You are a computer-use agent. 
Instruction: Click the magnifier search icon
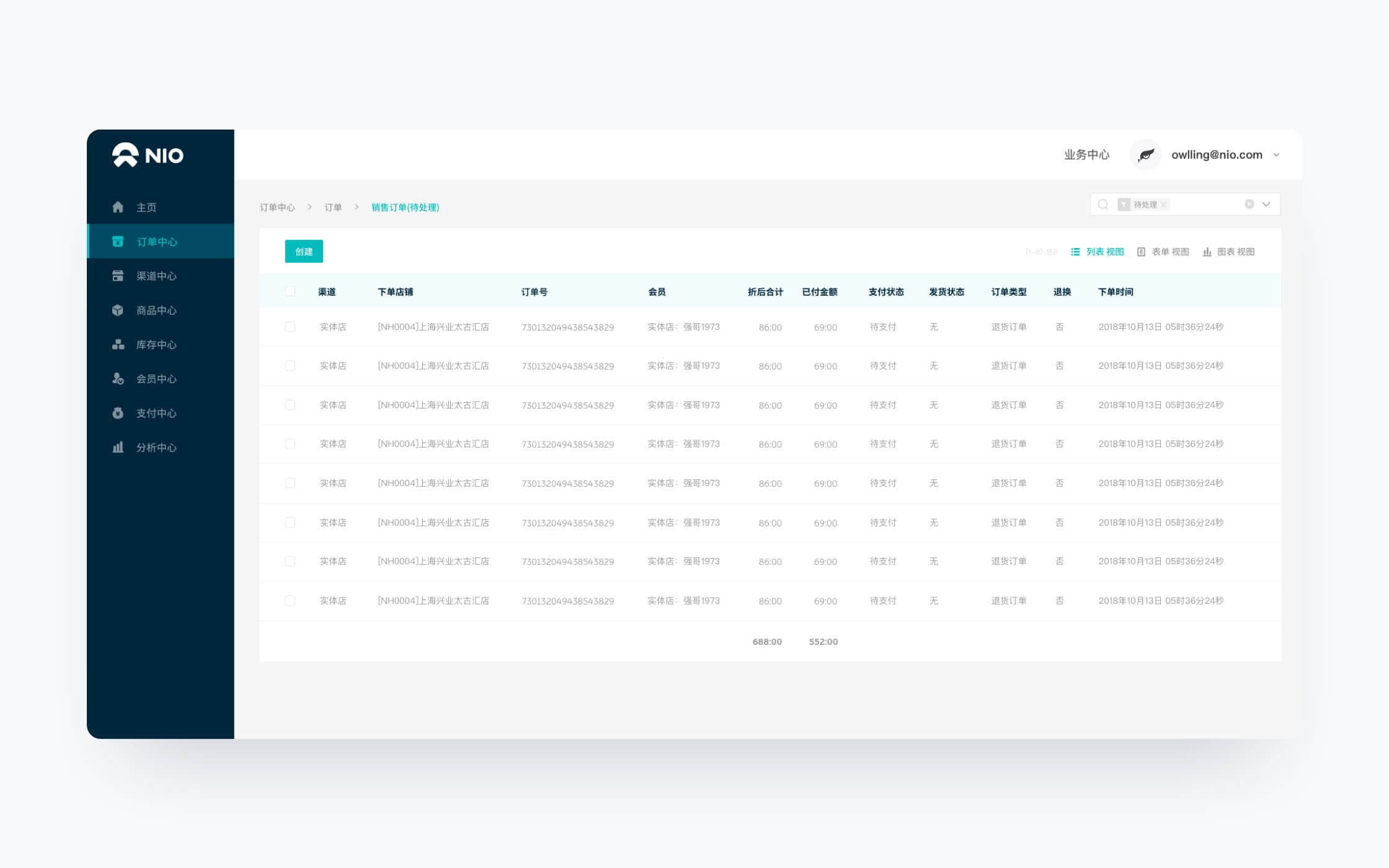(1103, 205)
